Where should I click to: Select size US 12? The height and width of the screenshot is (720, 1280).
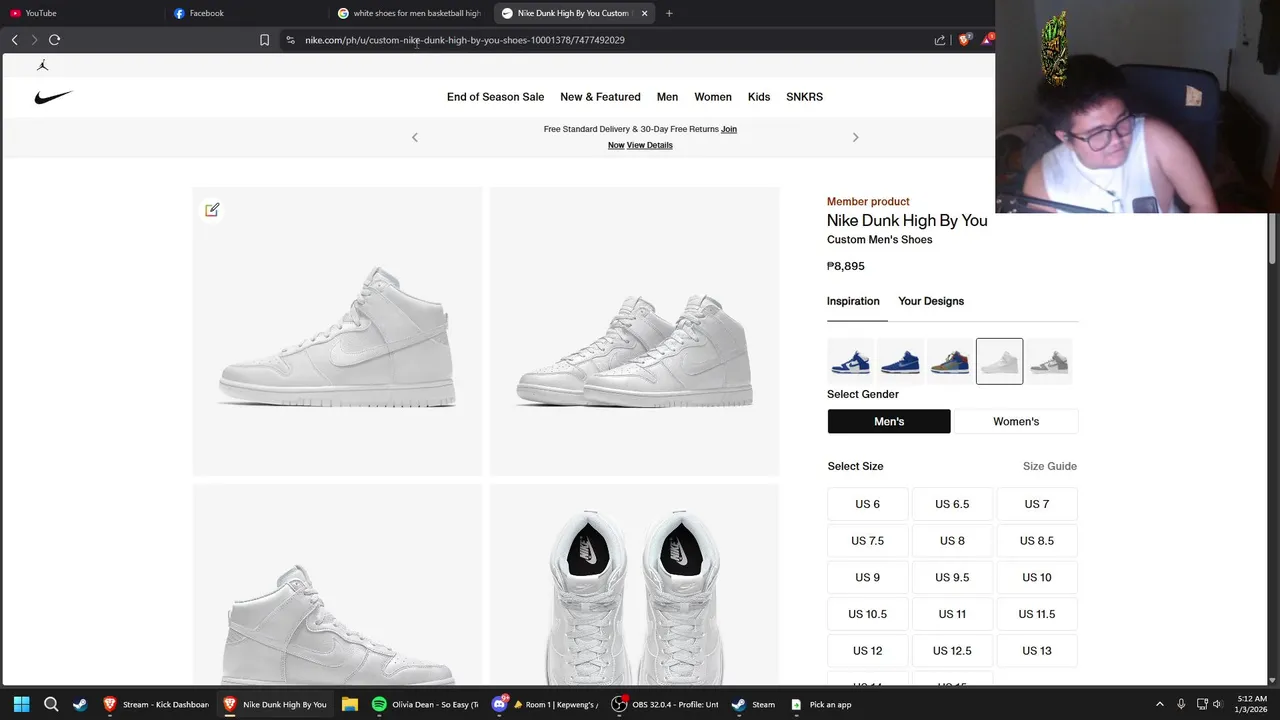(x=868, y=651)
